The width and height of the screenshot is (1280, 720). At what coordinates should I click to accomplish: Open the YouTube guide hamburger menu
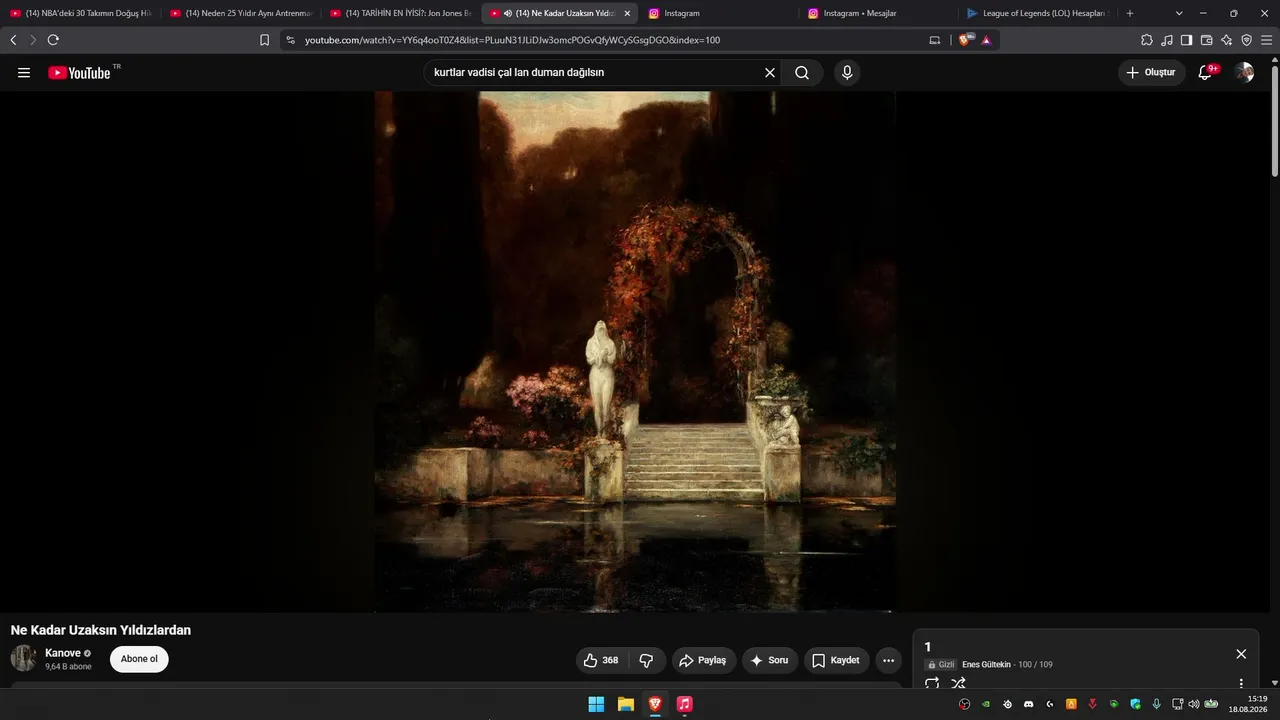click(x=24, y=73)
